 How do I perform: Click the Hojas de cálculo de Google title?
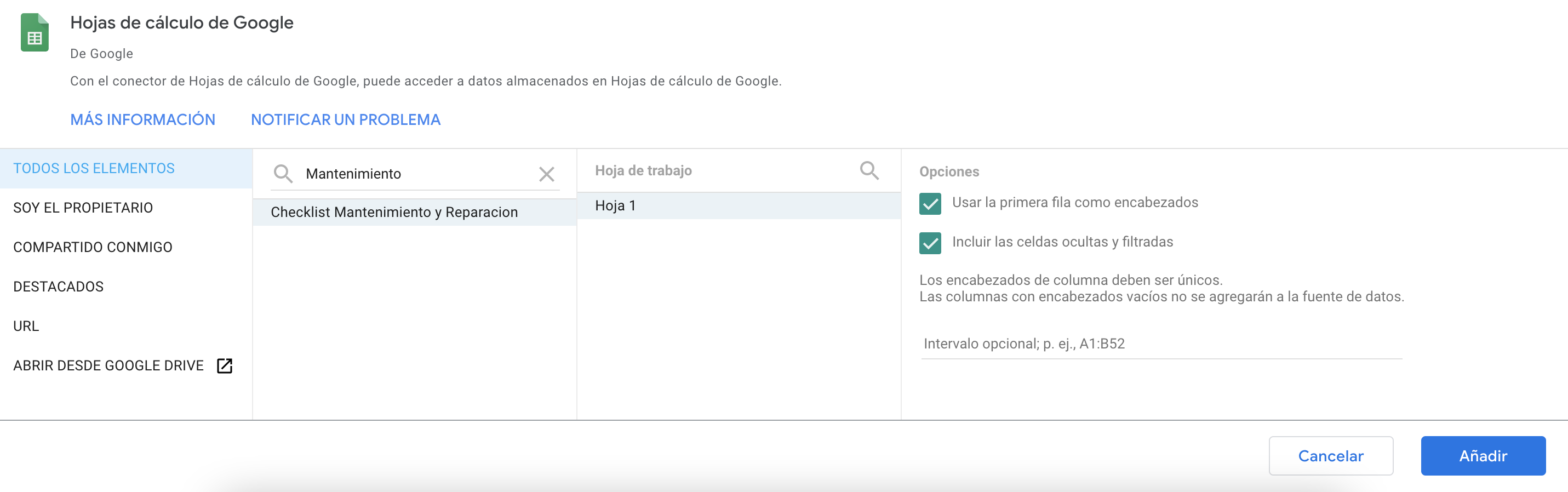point(182,22)
